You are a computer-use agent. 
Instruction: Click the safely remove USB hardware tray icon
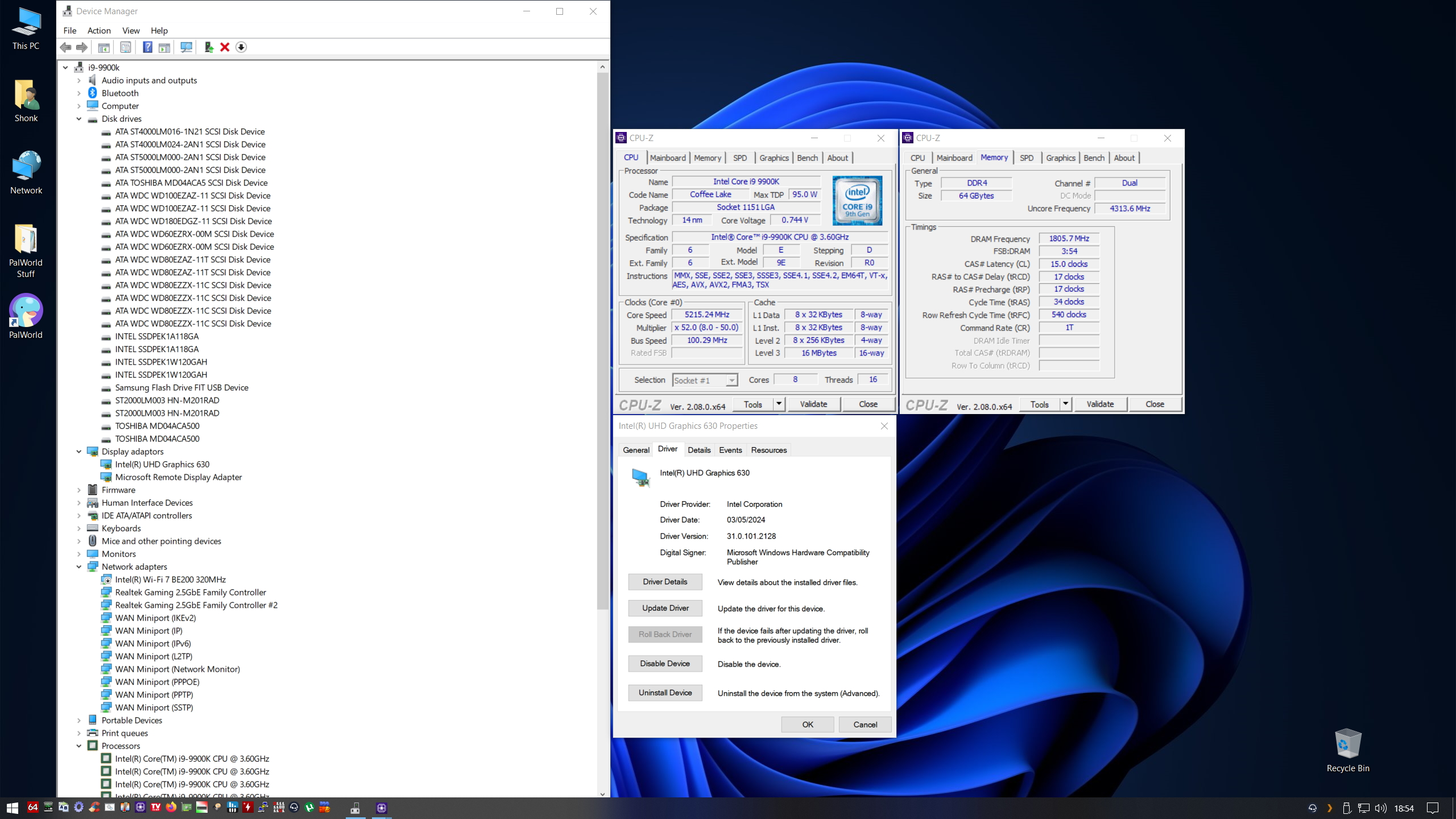coord(1346,808)
